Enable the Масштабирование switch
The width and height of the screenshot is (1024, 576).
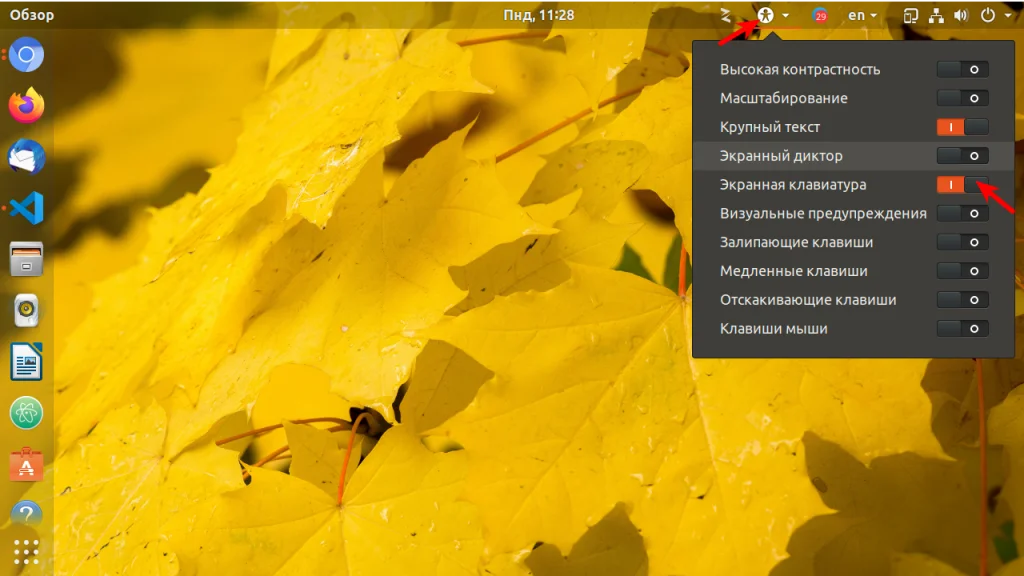(962, 98)
